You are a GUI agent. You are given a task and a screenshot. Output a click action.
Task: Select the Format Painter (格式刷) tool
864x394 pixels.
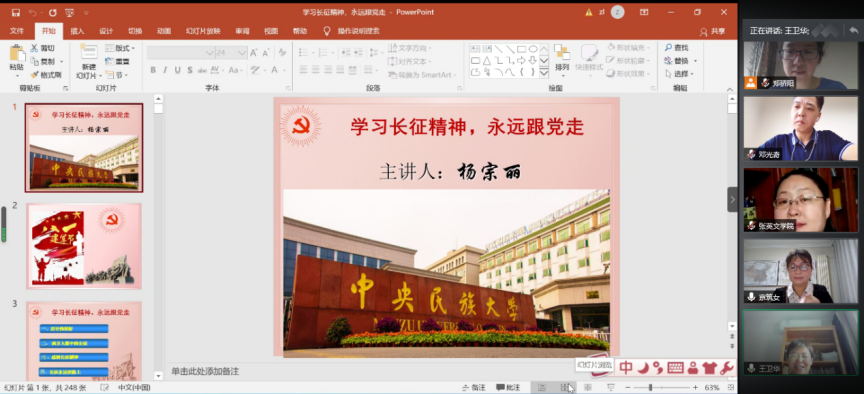pyautogui.click(x=46, y=74)
